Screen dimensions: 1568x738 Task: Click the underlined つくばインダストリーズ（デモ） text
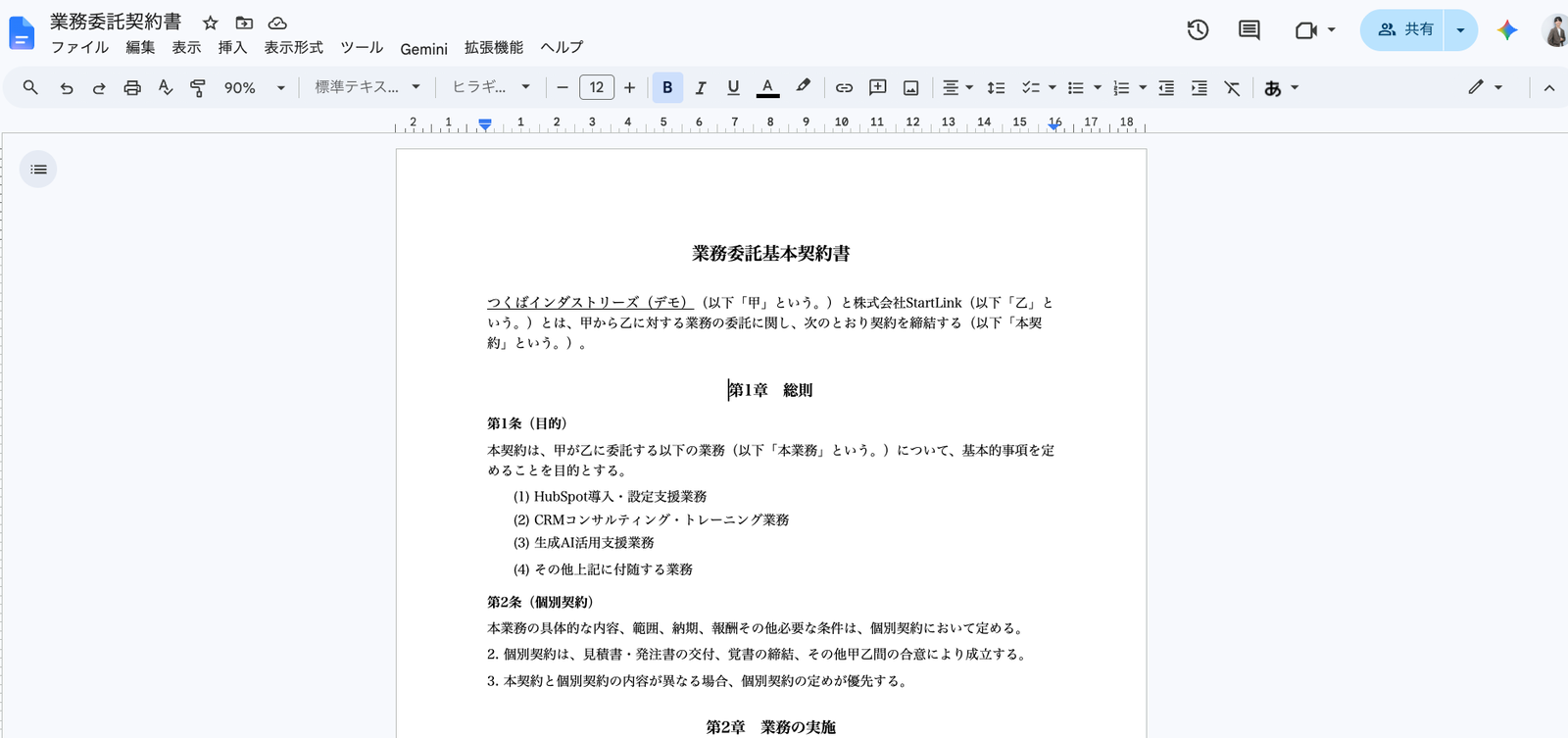(590, 303)
